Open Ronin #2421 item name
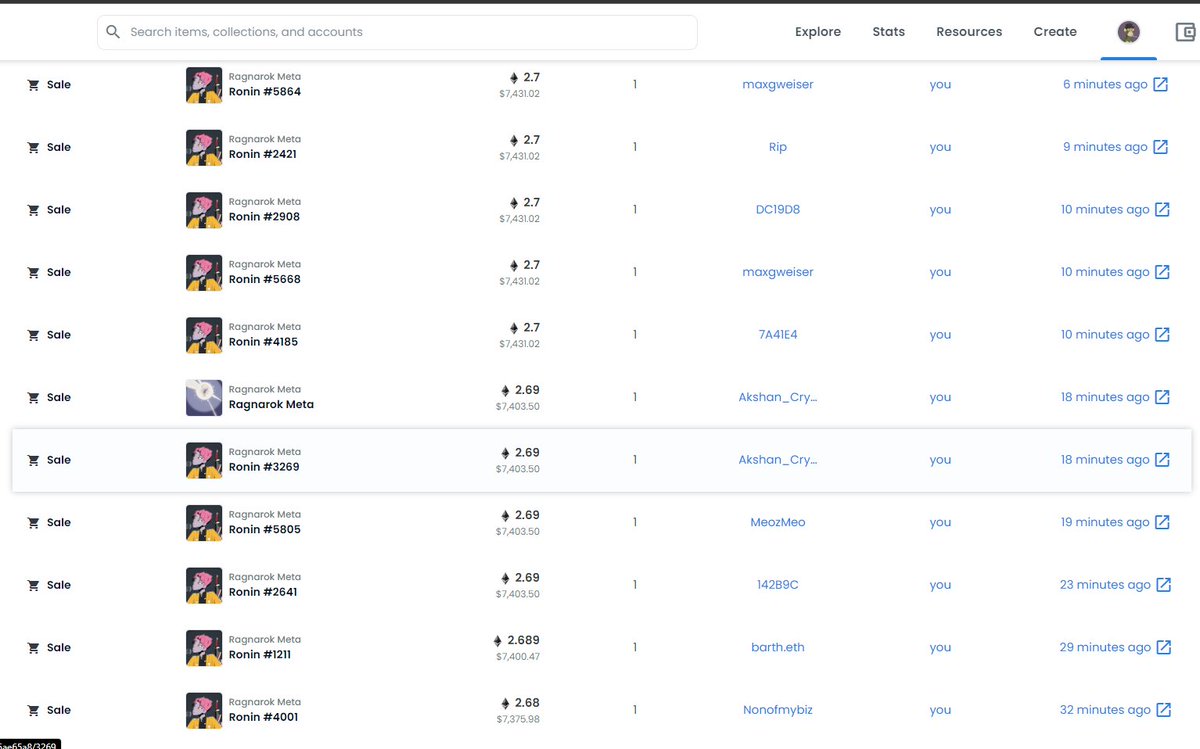 click(263, 154)
